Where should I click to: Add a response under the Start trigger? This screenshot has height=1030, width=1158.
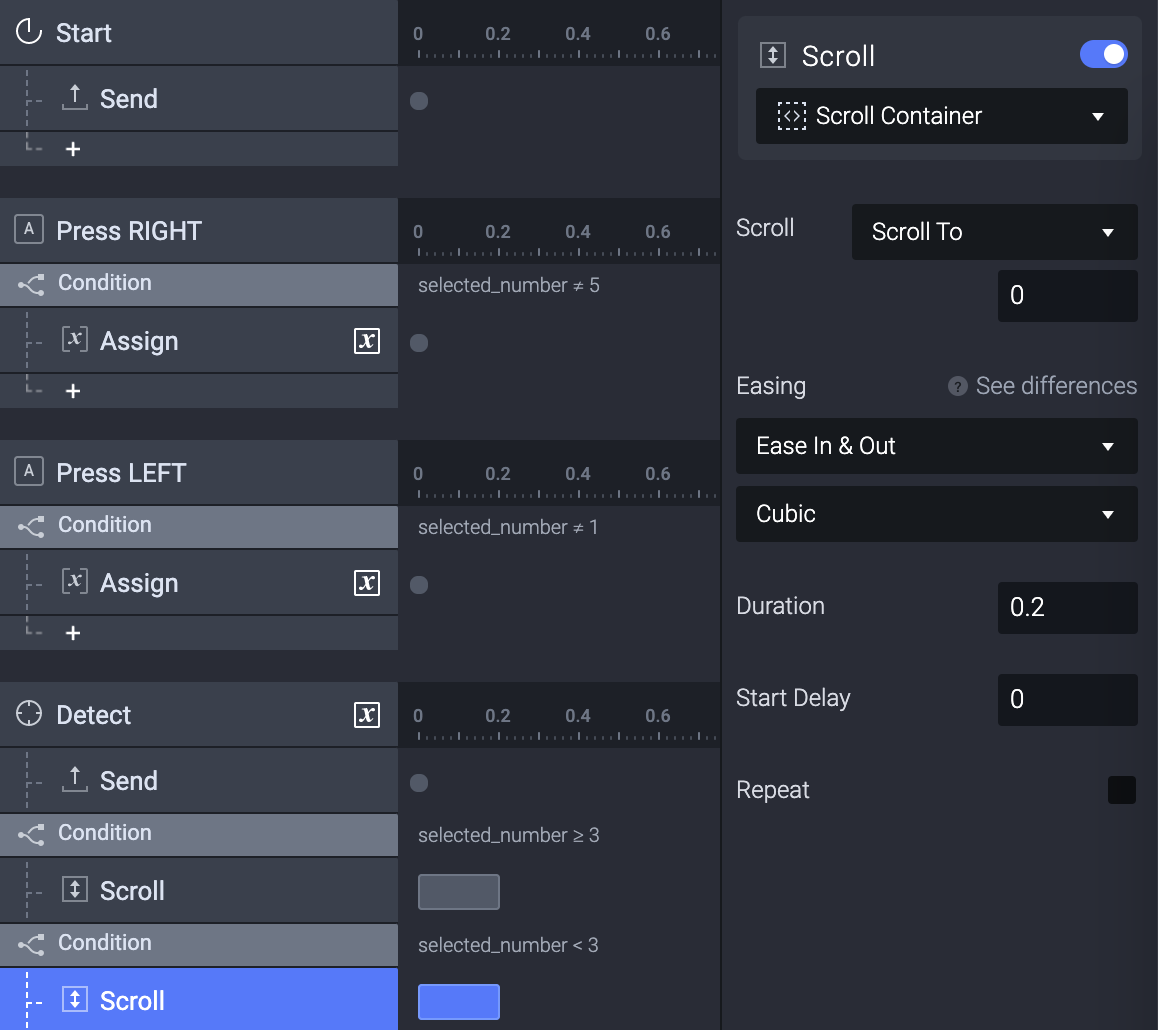[72, 149]
